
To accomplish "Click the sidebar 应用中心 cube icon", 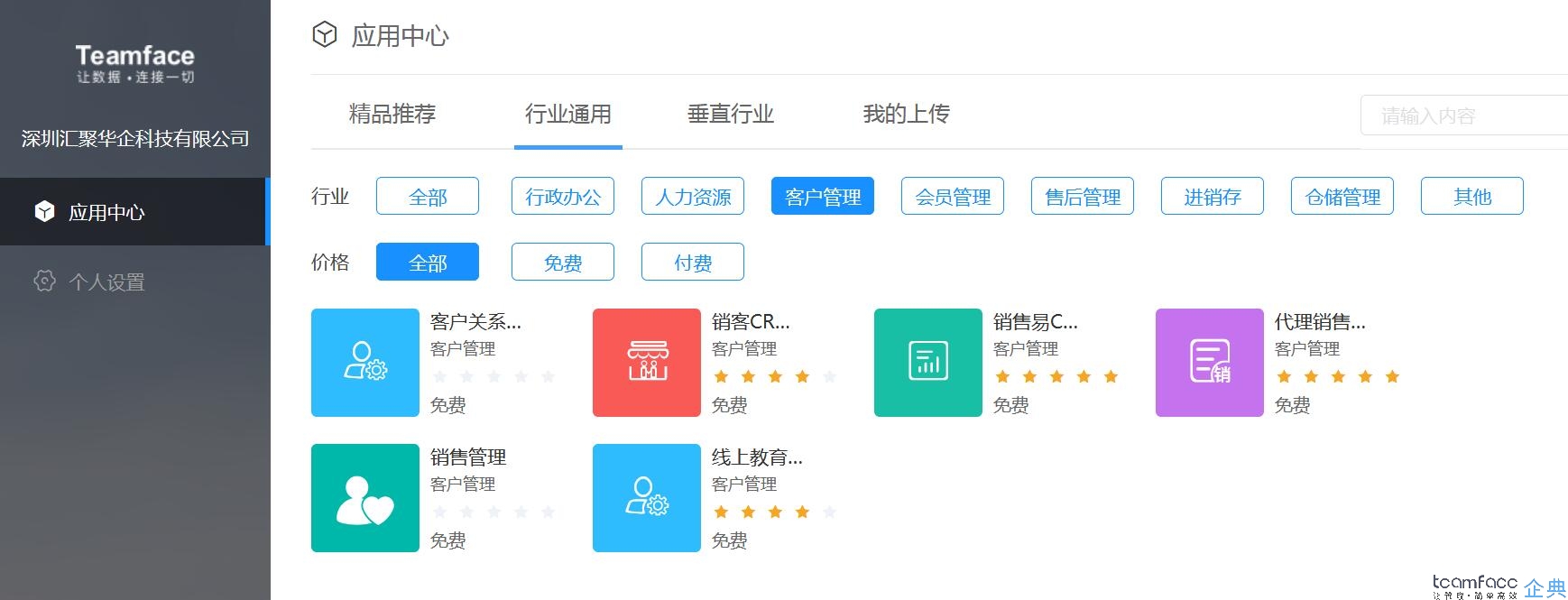I will pos(44,211).
